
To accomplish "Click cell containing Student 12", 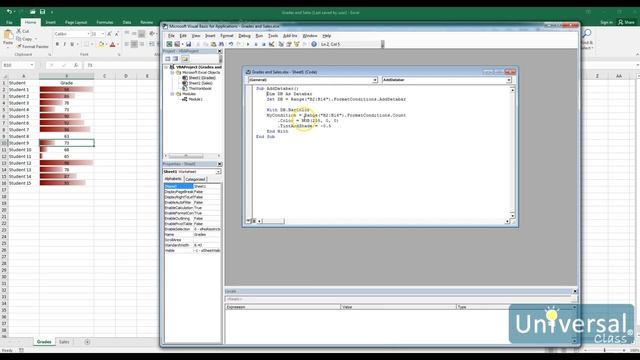I will pos(23,163).
